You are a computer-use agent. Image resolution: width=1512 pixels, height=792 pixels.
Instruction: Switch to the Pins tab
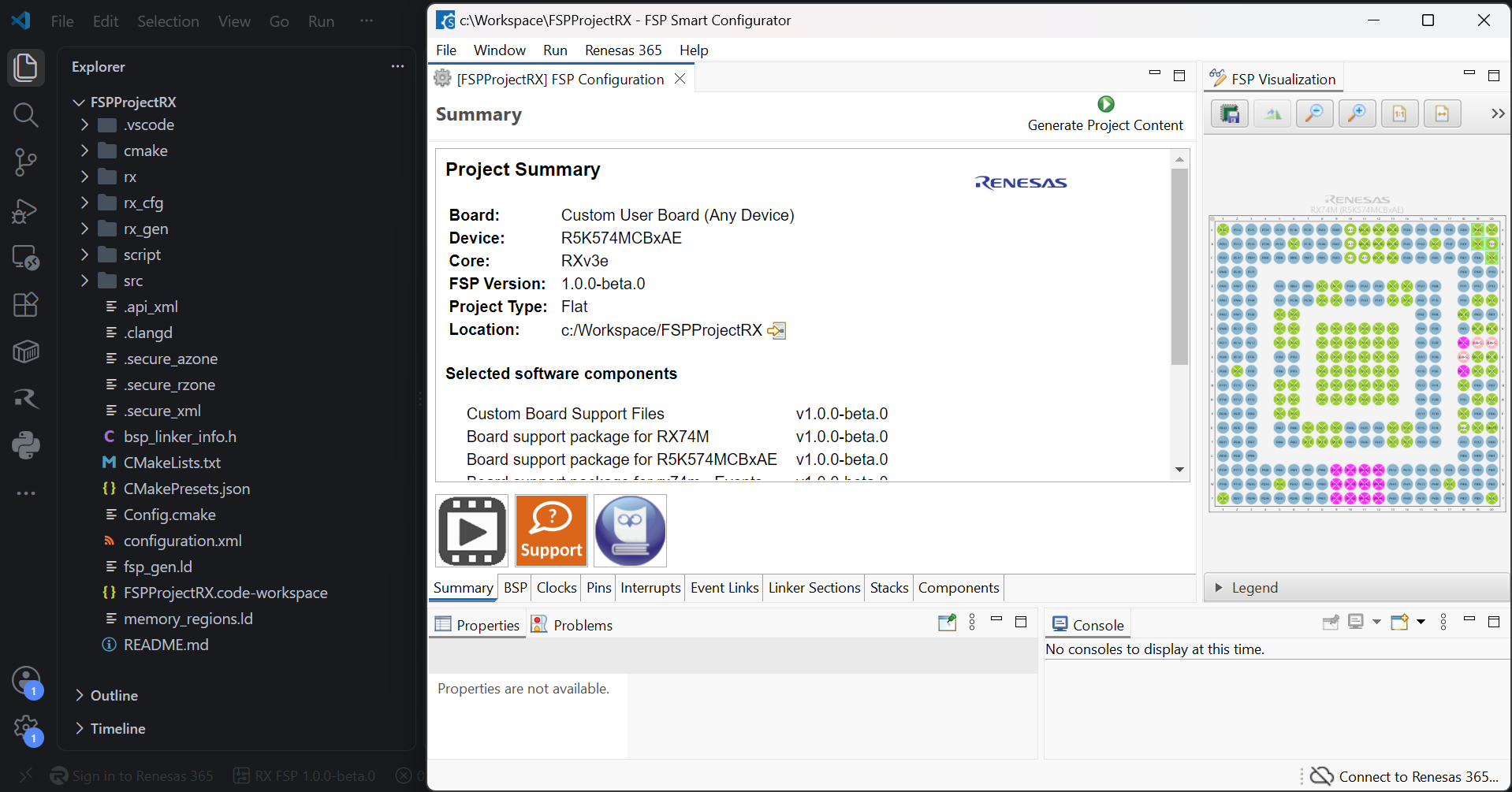pos(598,588)
